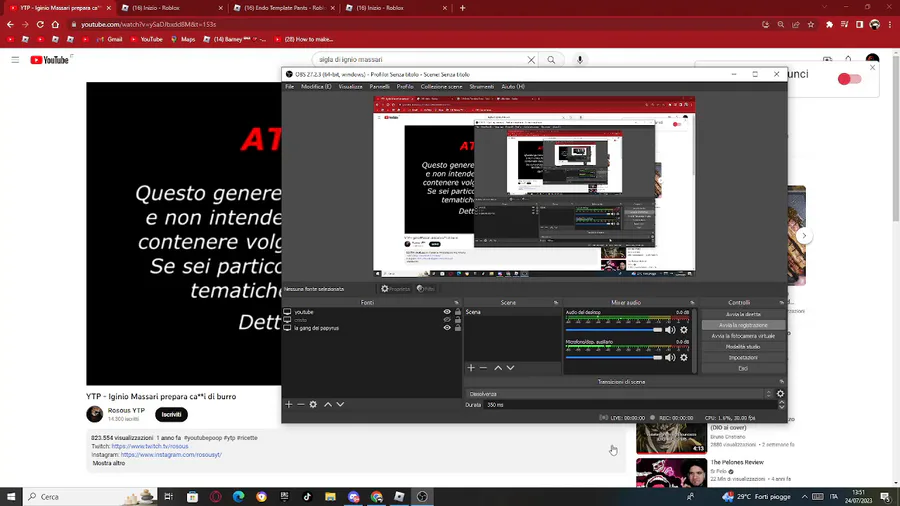Move source down in the Fonti list
900x506 pixels.
click(340, 404)
